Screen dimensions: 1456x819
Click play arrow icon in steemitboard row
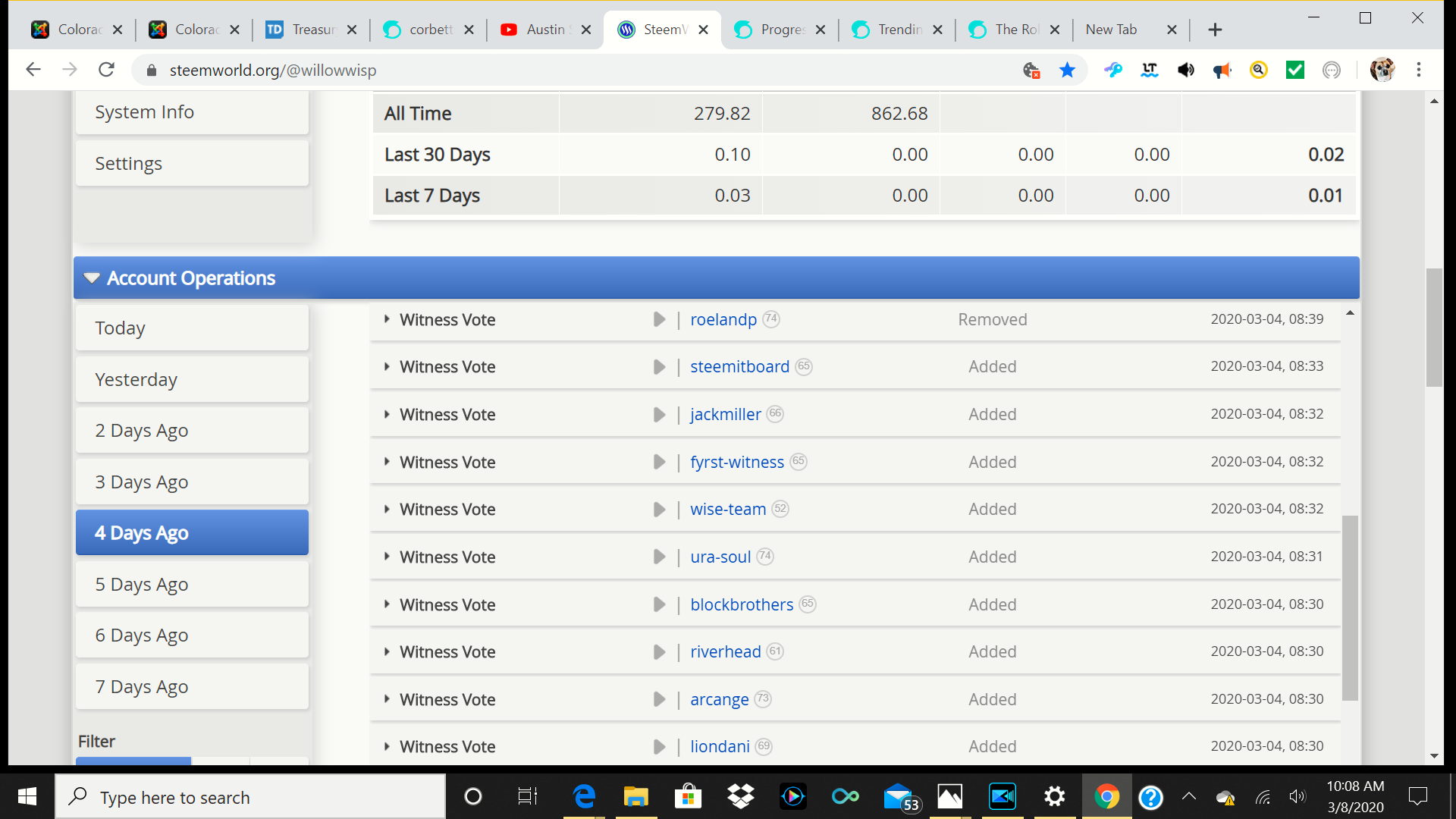[659, 367]
